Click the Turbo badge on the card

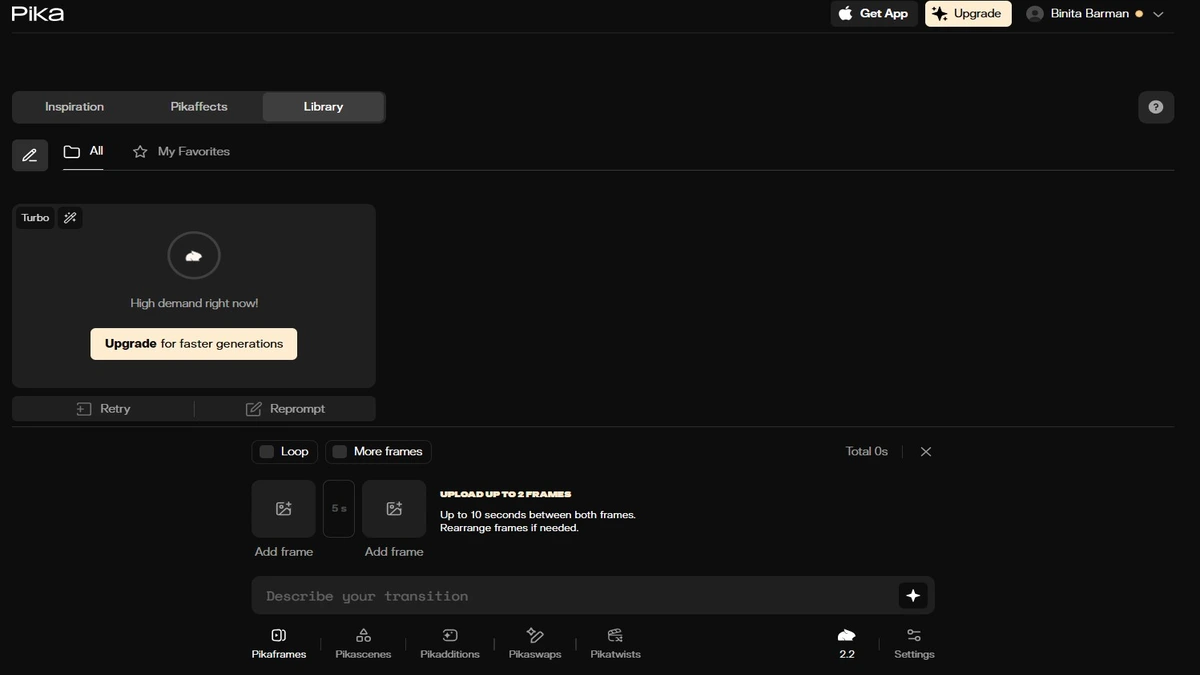35,218
